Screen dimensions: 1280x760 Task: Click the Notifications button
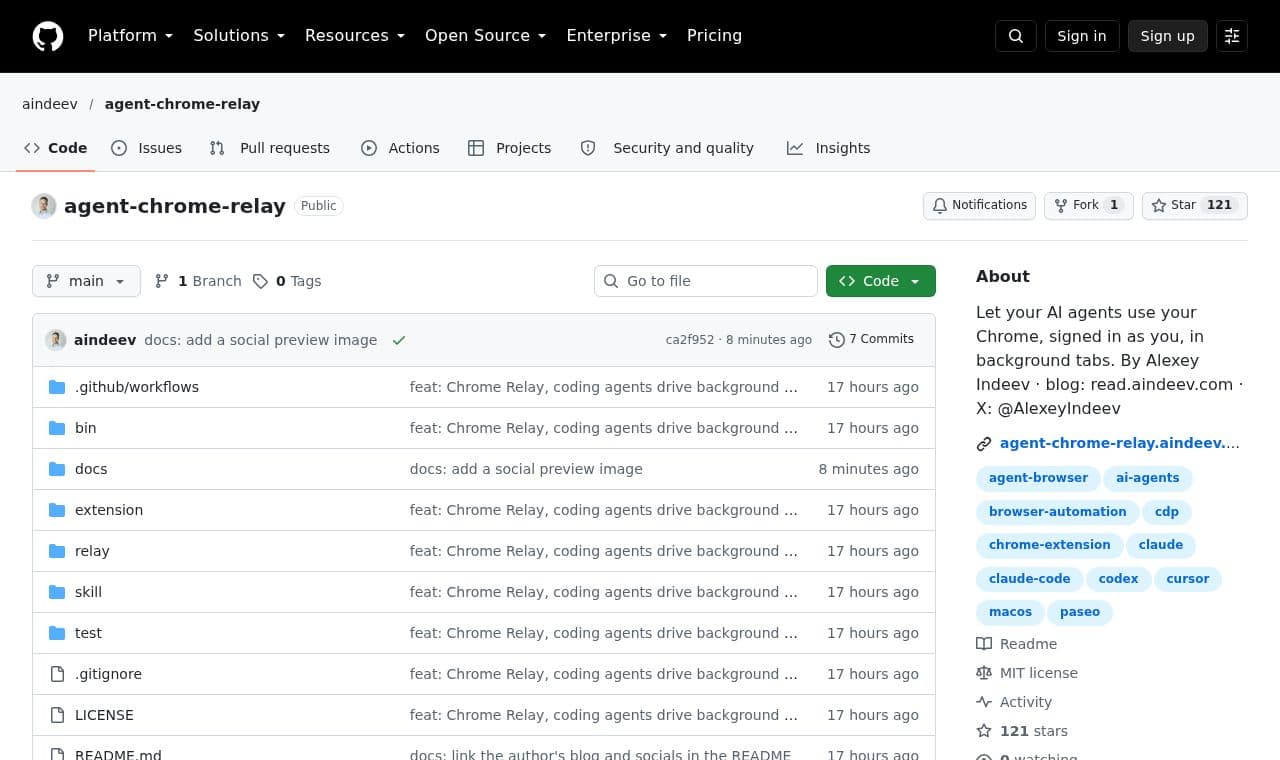pyautogui.click(x=979, y=205)
